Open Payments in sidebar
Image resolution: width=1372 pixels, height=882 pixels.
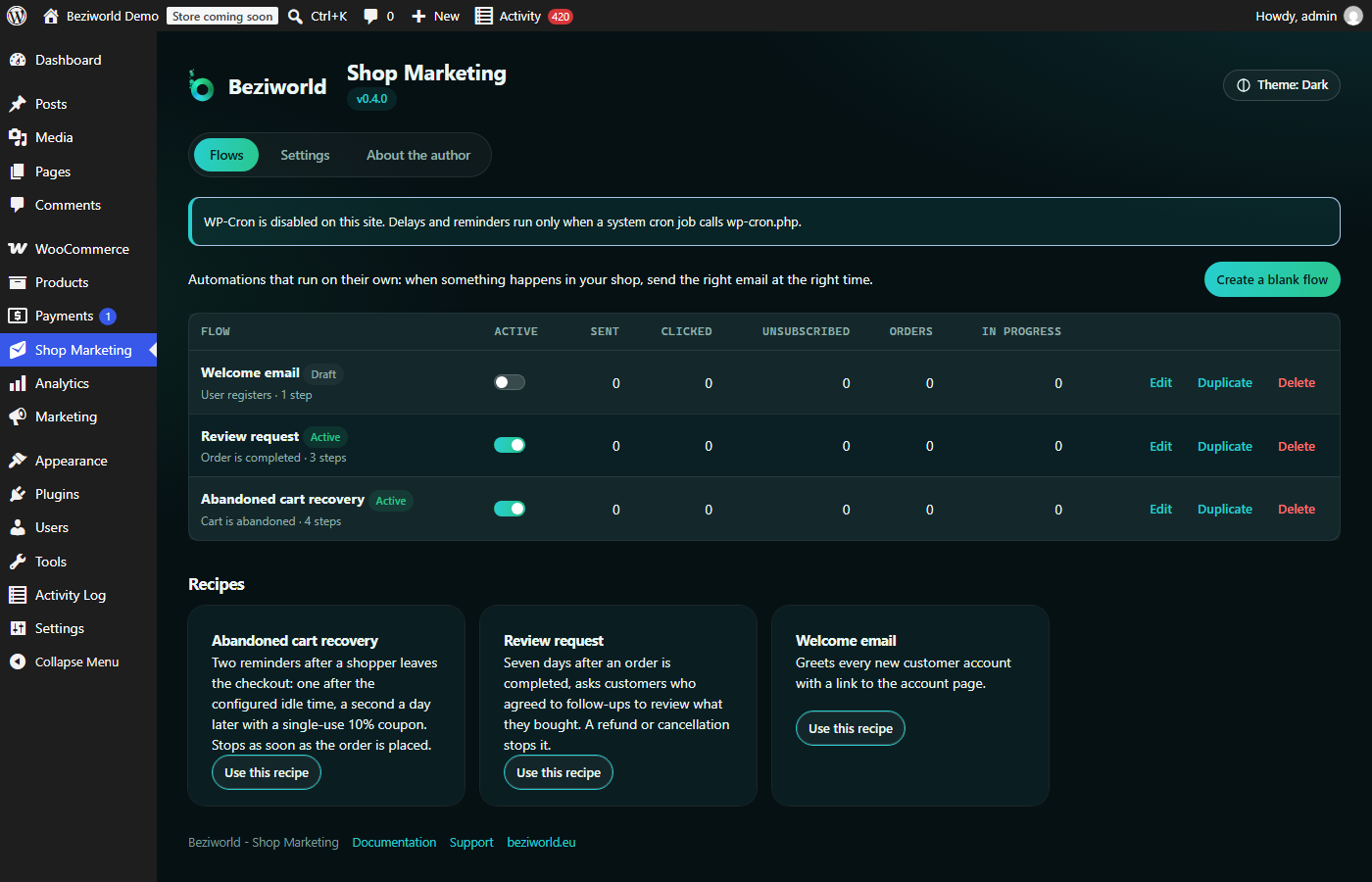(78, 316)
